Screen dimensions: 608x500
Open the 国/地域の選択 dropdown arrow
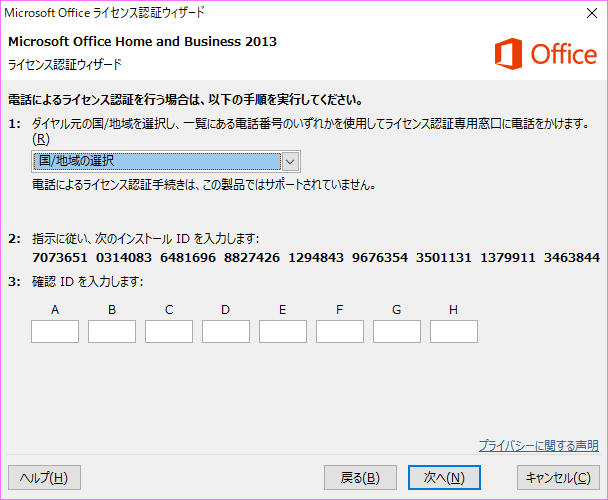291,161
